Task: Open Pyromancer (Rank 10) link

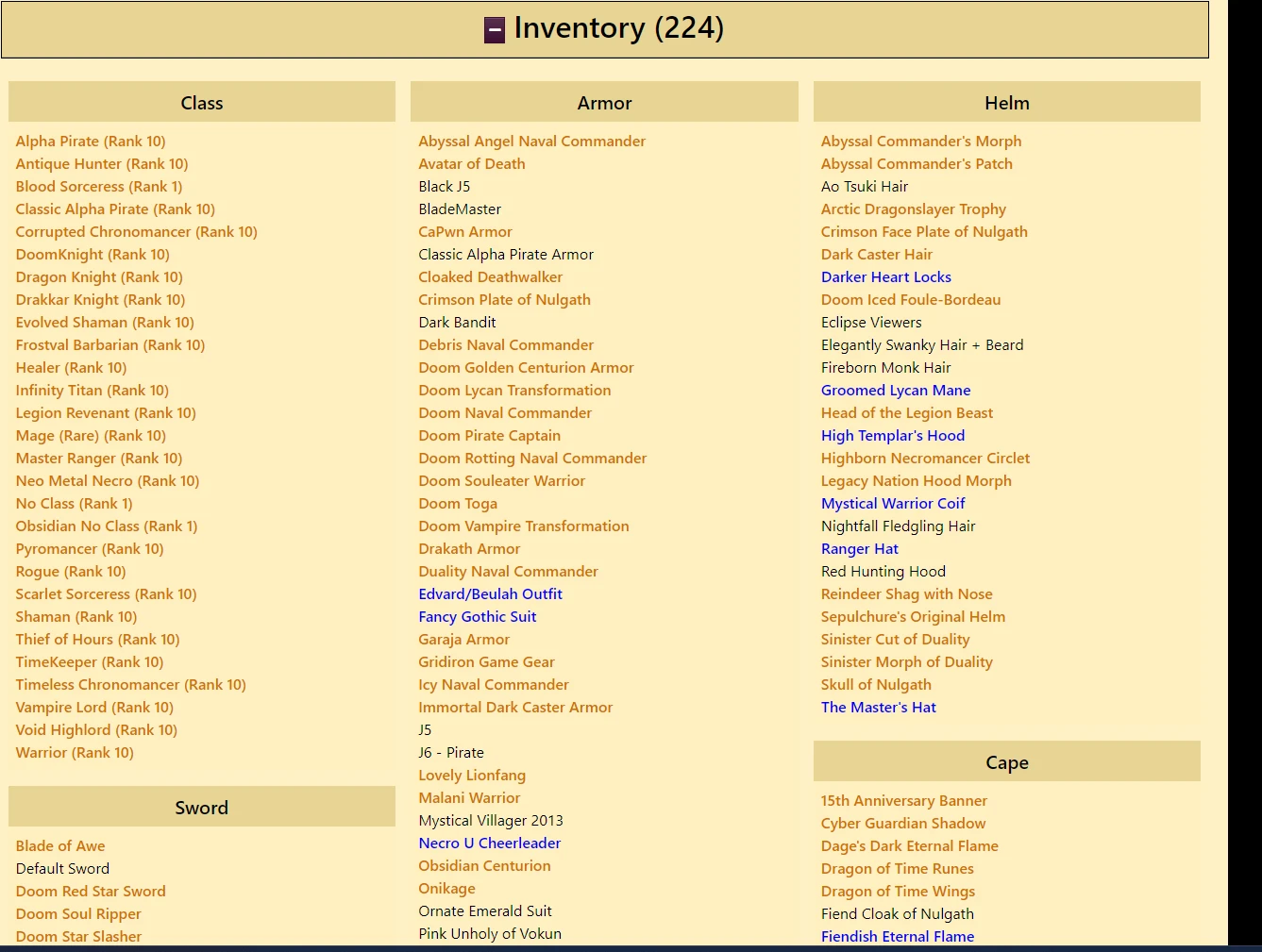Action: (x=90, y=549)
